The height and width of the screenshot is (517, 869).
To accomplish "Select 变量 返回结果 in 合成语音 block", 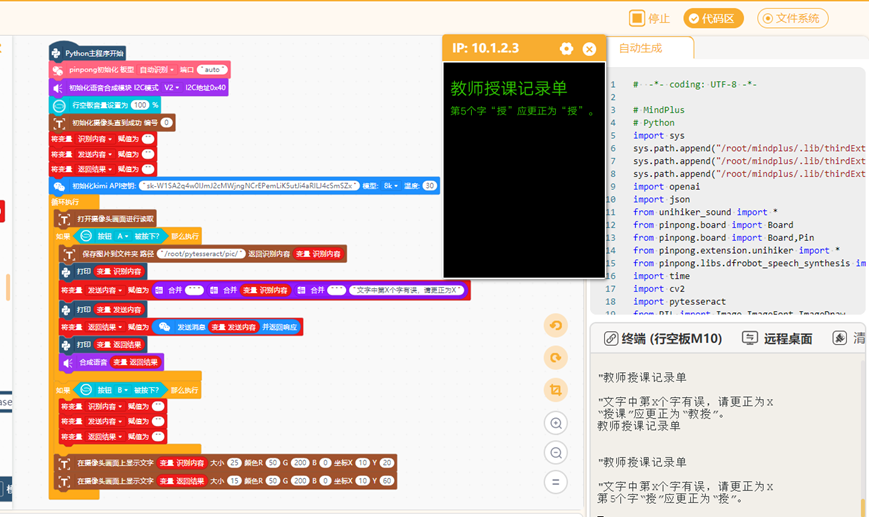I will coord(135,362).
